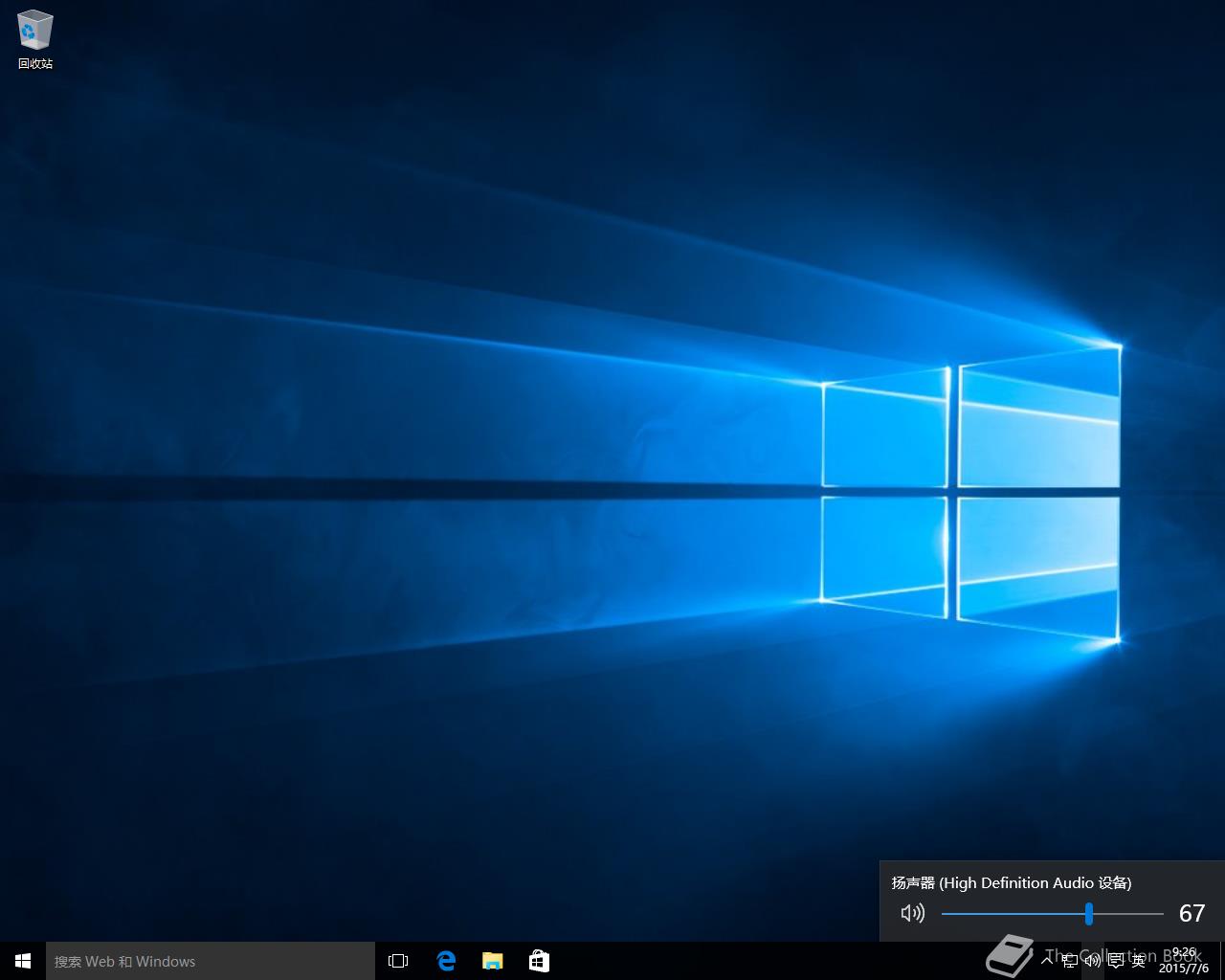Viewport: 1225px width, 980px height.
Task: Open File Explorer from the taskbar
Action: pos(492,961)
